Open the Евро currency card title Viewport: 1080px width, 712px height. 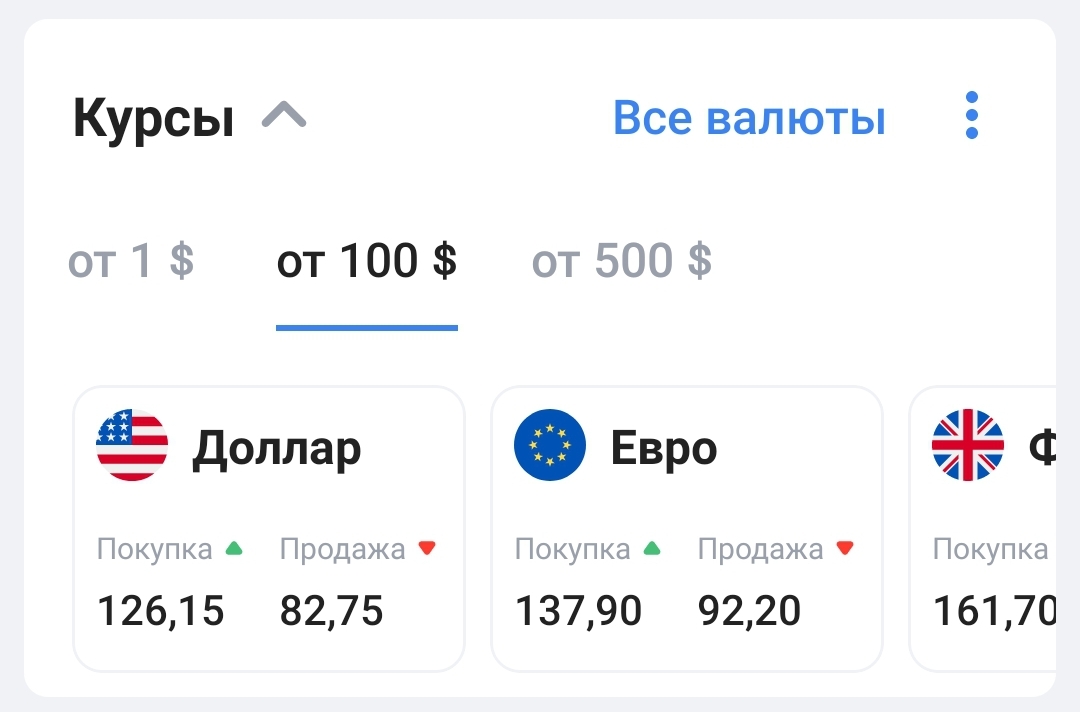tap(664, 448)
